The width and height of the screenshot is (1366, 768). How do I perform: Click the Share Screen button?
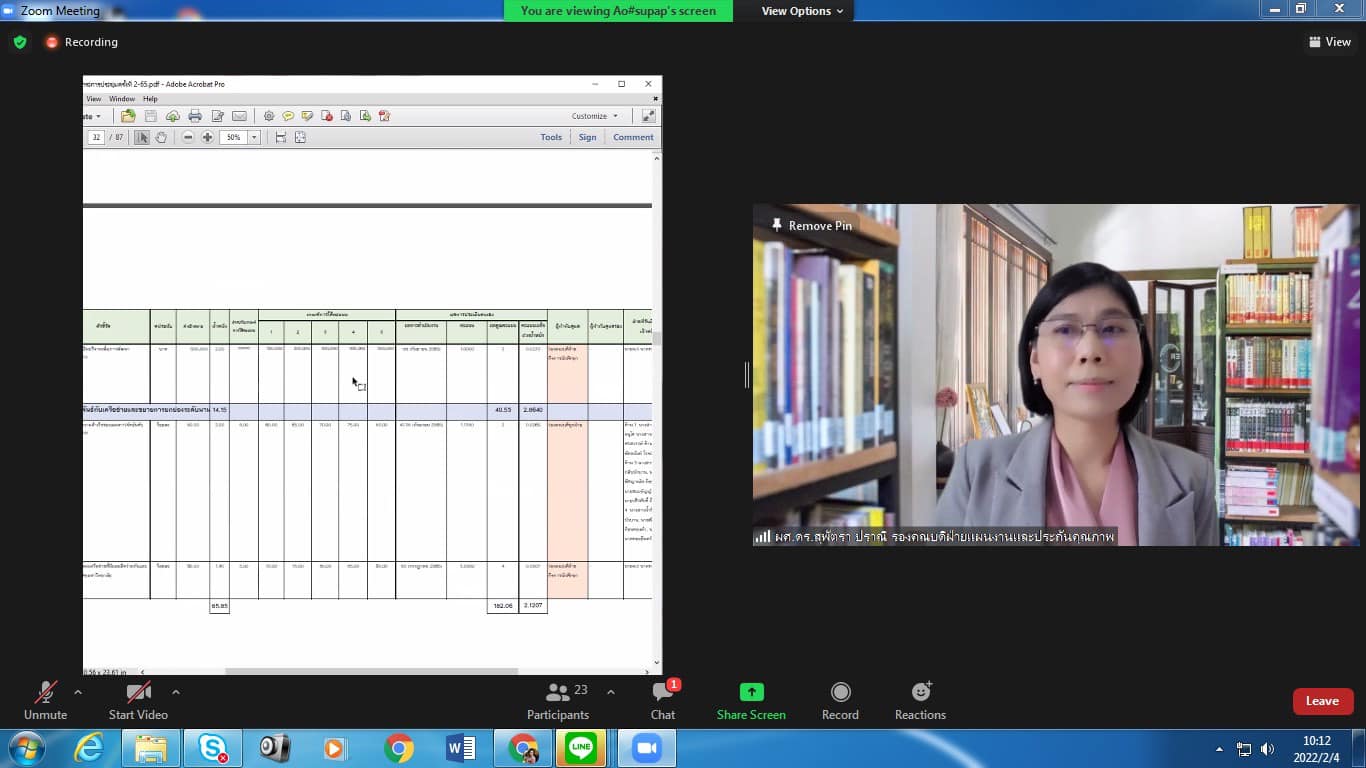[751, 700]
